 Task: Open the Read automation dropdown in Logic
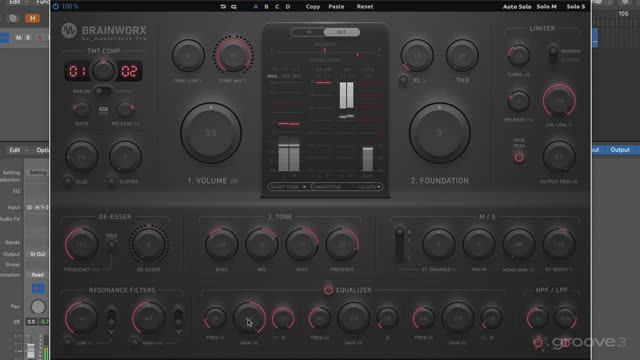coord(38,275)
